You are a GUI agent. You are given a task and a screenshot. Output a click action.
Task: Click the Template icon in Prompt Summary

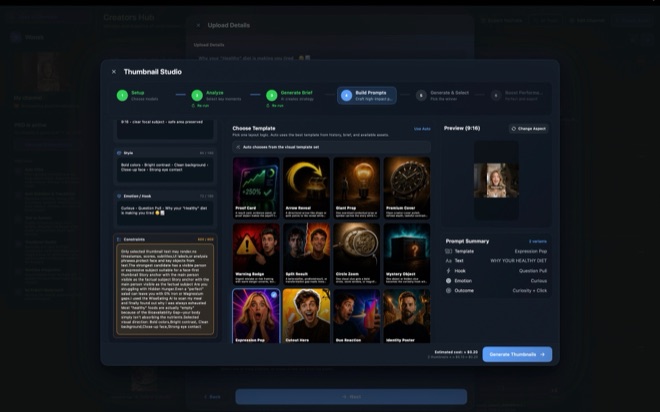pos(449,251)
